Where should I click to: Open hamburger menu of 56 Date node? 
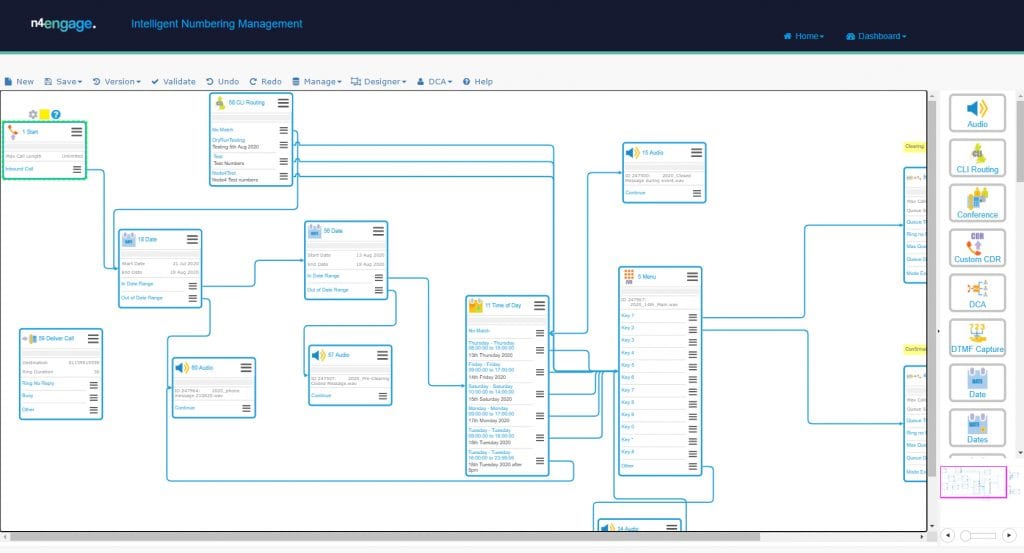tap(378, 231)
